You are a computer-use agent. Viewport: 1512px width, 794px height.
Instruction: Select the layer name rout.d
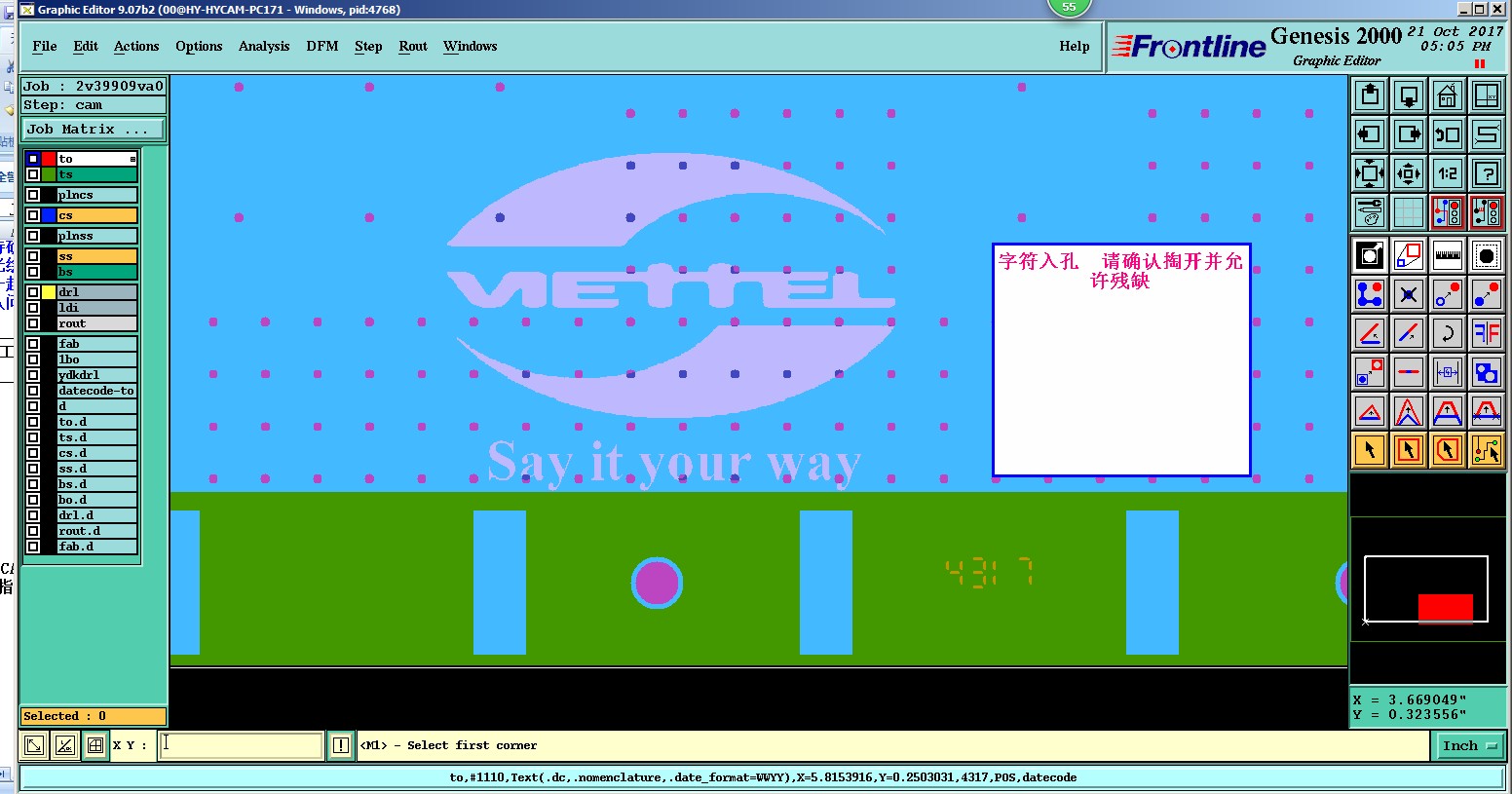pyautogui.click(x=96, y=531)
